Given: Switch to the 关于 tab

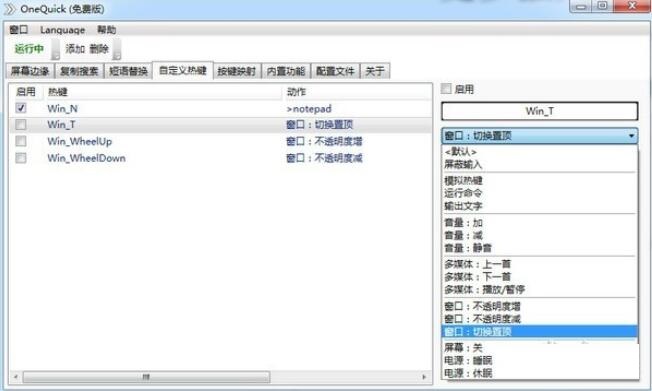Looking at the screenshot, I should point(375,71).
